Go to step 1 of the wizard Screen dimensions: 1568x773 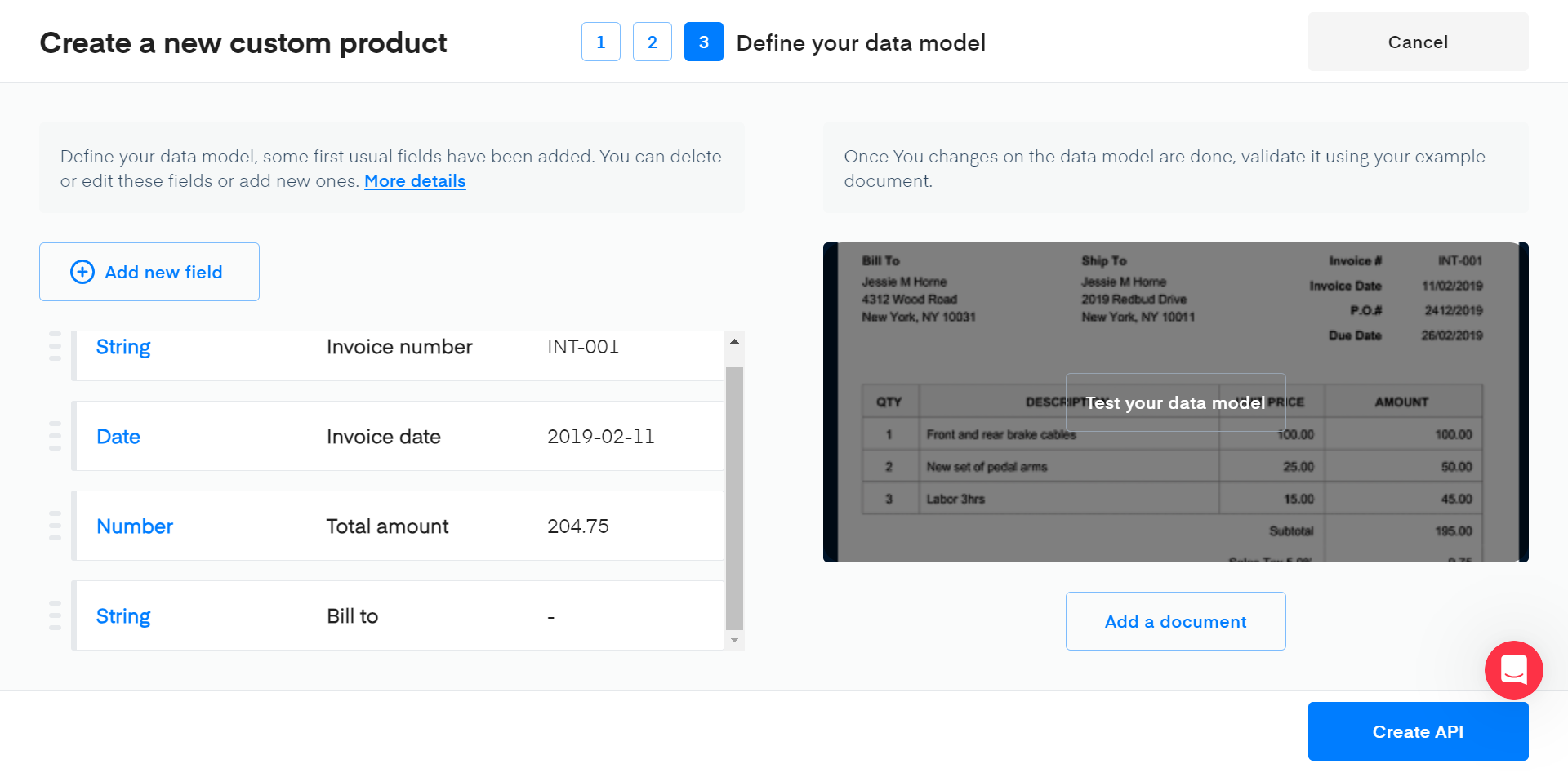pyautogui.click(x=600, y=42)
